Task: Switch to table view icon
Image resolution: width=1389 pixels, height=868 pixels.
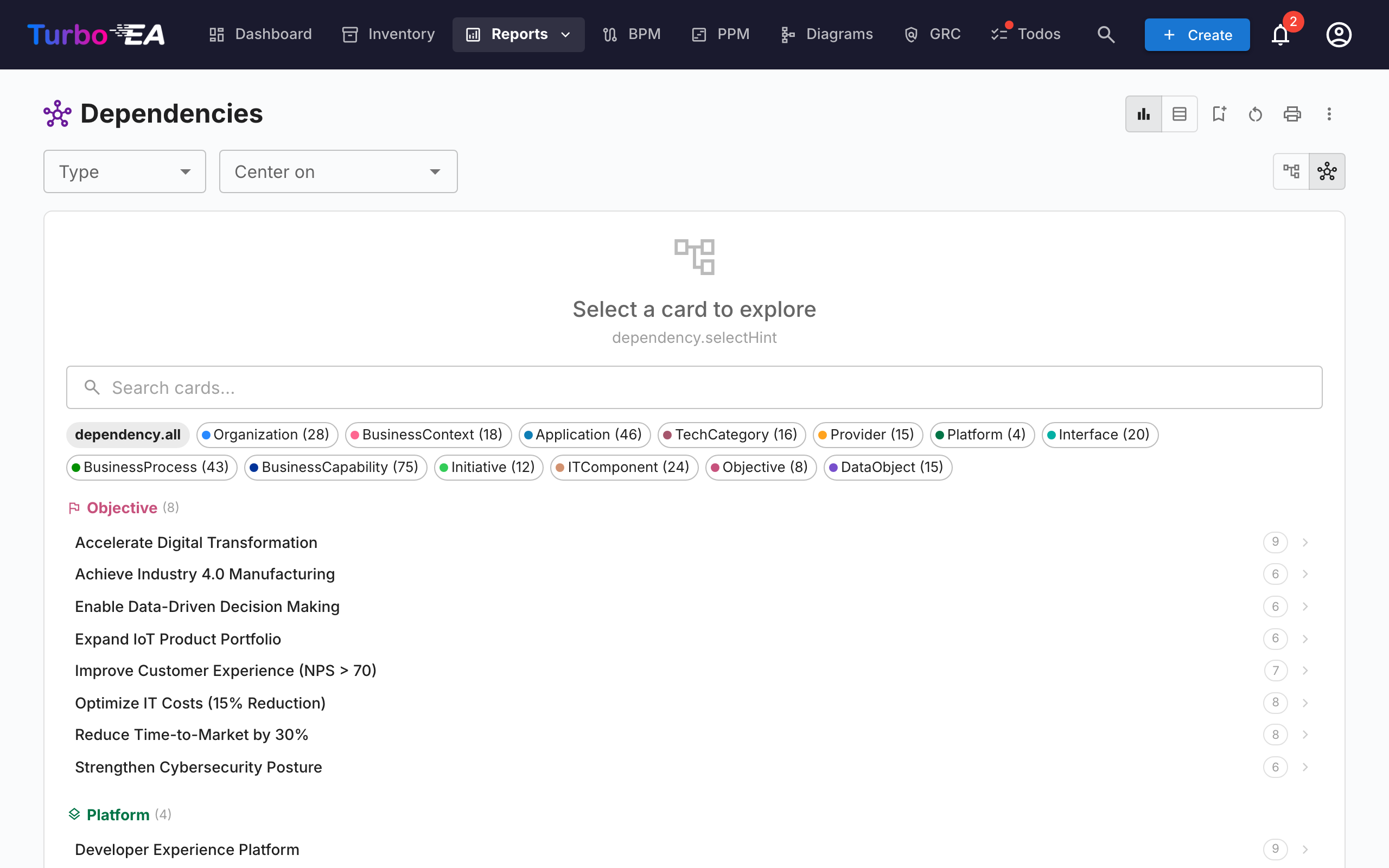Action: tap(1180, 114)
